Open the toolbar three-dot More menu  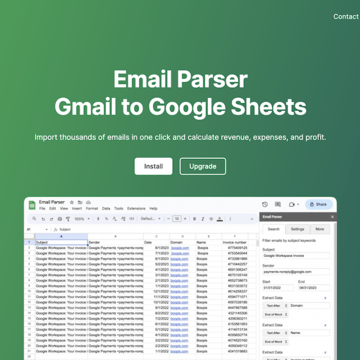click(230, 219)
